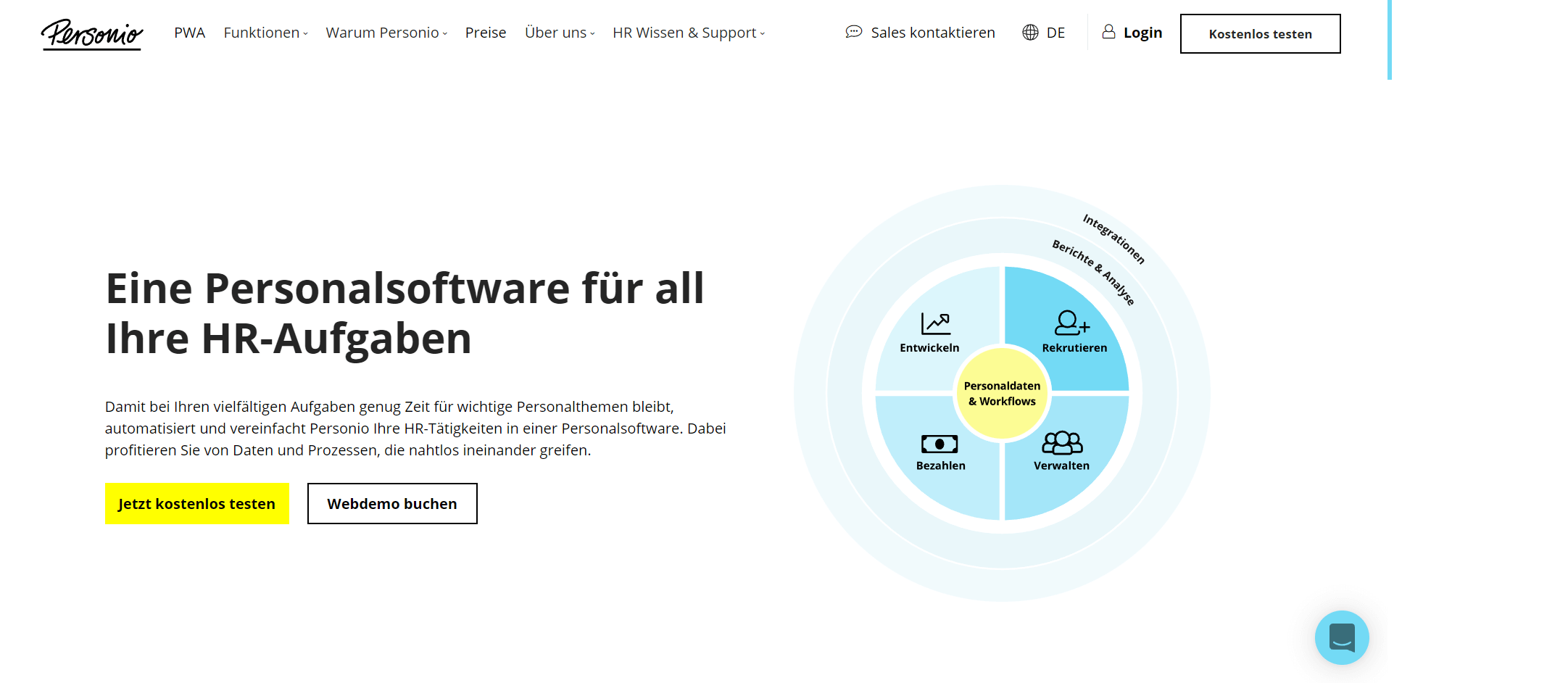1568x683 pixels.
Task: Expand HR Wissen & Support dropdown
Action: click(689, 33)
